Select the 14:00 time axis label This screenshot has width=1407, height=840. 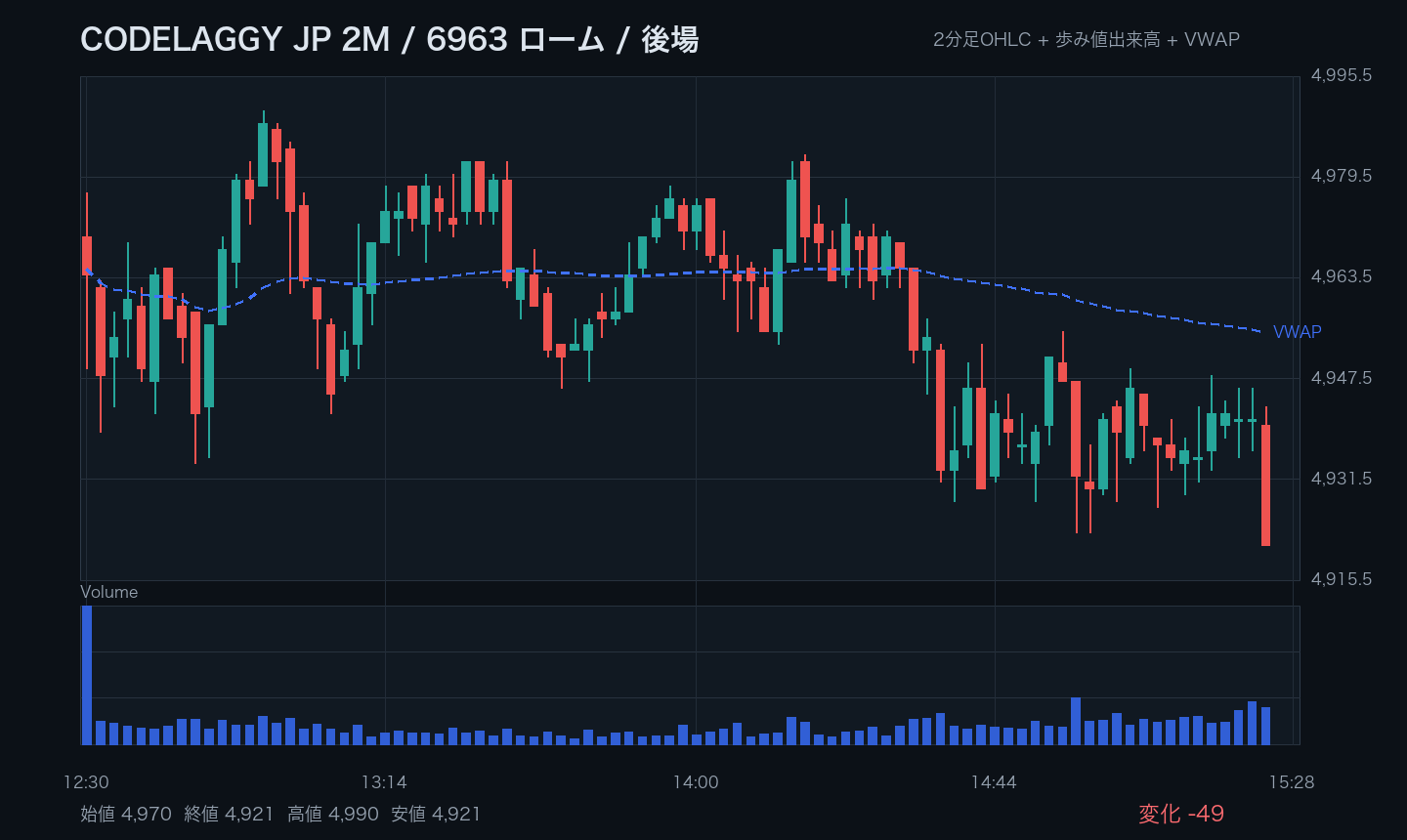coord(696,782)
